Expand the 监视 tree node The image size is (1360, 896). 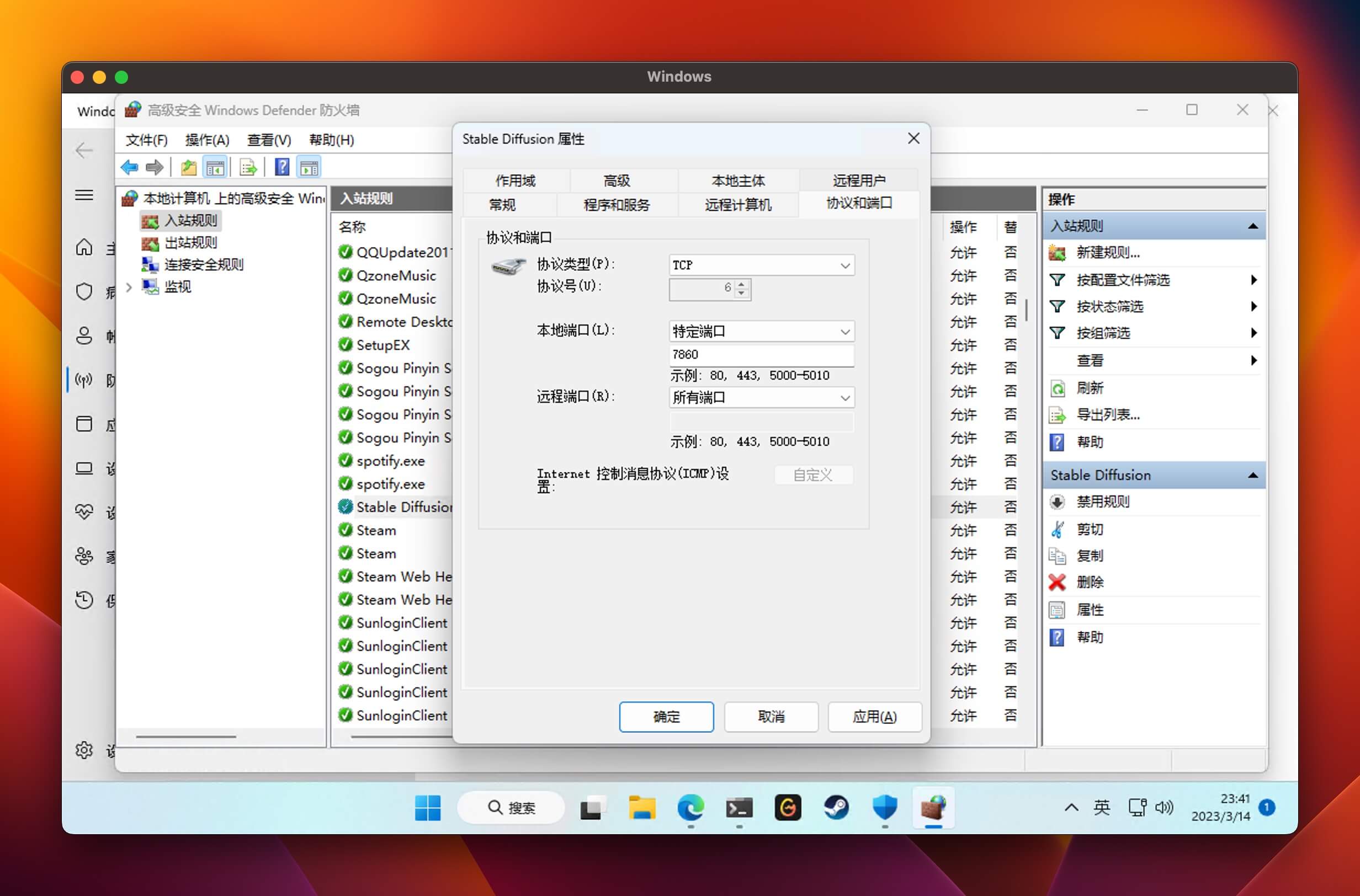point(129,287)
